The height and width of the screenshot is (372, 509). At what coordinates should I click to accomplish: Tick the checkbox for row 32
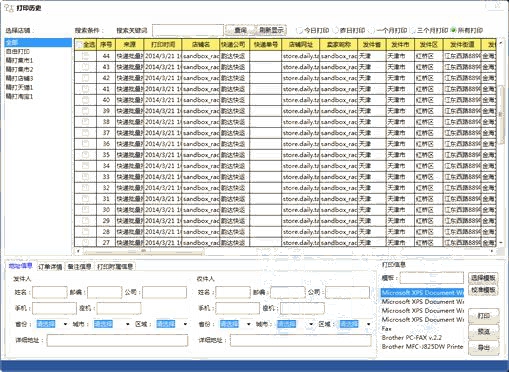pyautogui.click(x=85, y=188)
